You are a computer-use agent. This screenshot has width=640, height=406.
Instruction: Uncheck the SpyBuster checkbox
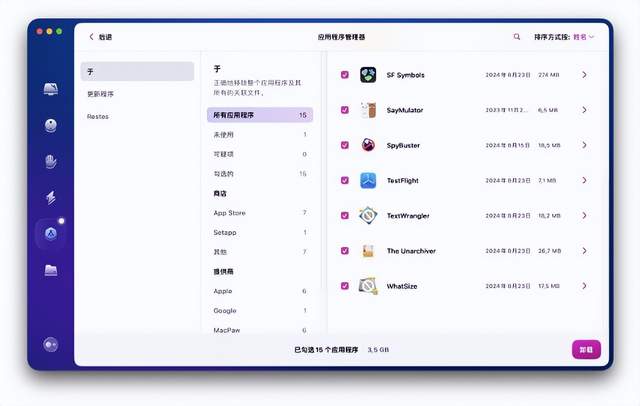(x=344, y=145)
